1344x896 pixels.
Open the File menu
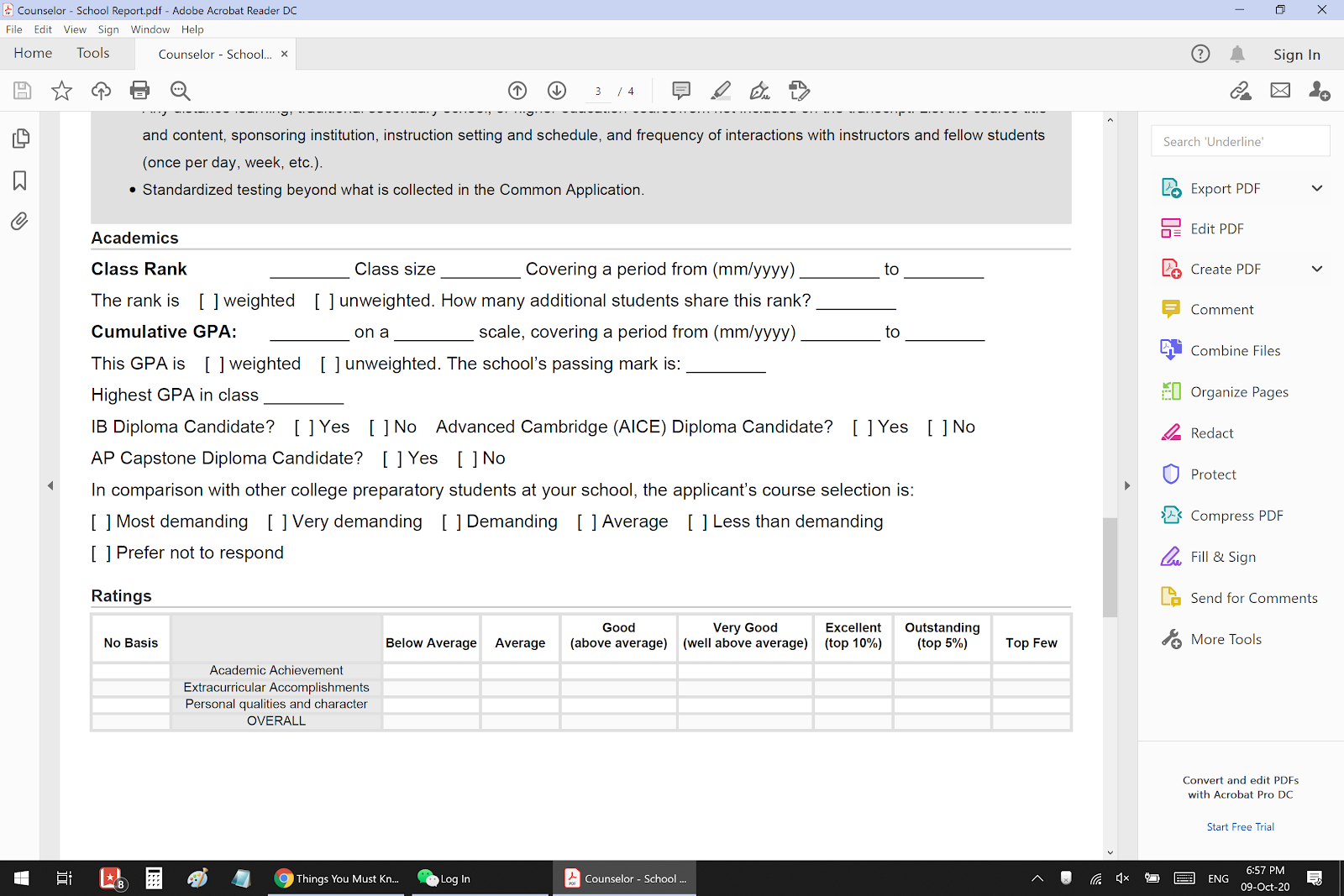(14, 29)
